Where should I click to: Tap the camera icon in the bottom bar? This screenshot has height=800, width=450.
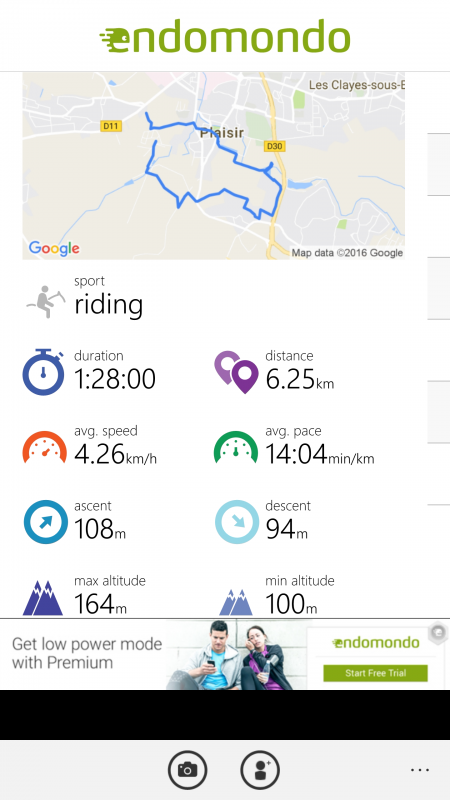point(187,769)
